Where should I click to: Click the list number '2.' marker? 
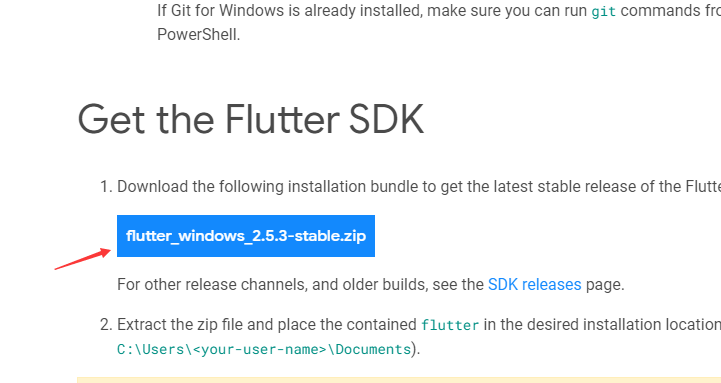click(x=106, y=325)
